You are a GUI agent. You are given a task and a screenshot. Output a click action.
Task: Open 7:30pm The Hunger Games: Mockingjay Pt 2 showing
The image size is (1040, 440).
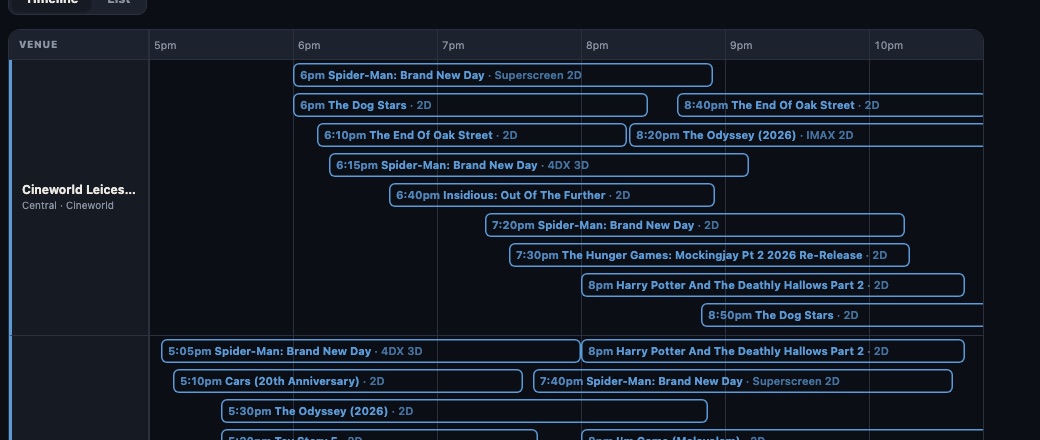[709, 256]
